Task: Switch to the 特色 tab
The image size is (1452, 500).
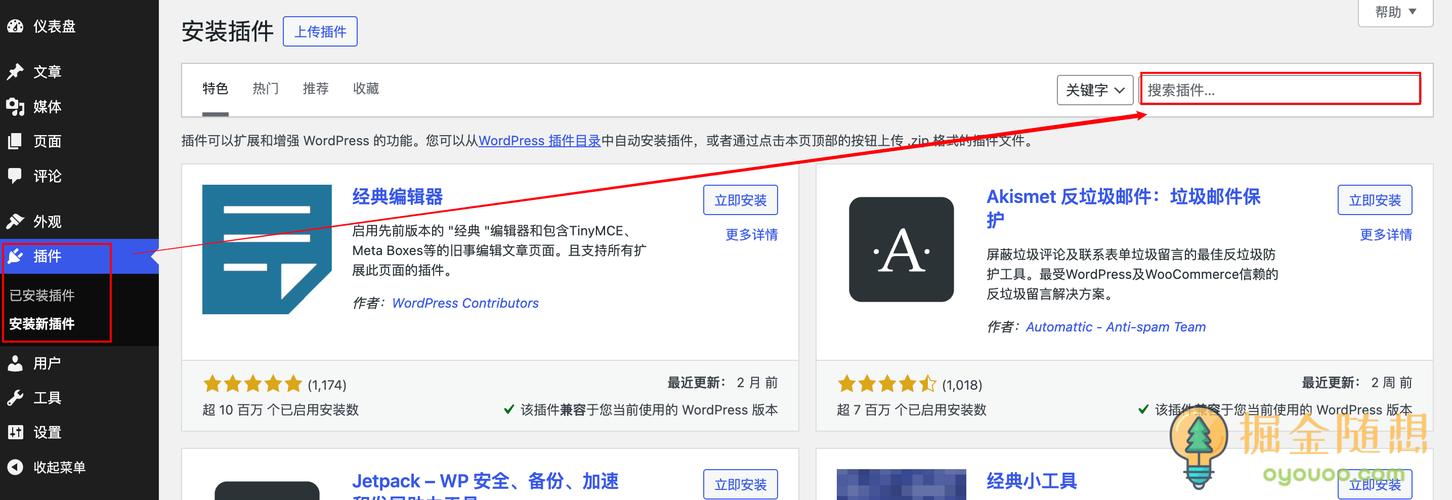Action: tap(215, 89)
